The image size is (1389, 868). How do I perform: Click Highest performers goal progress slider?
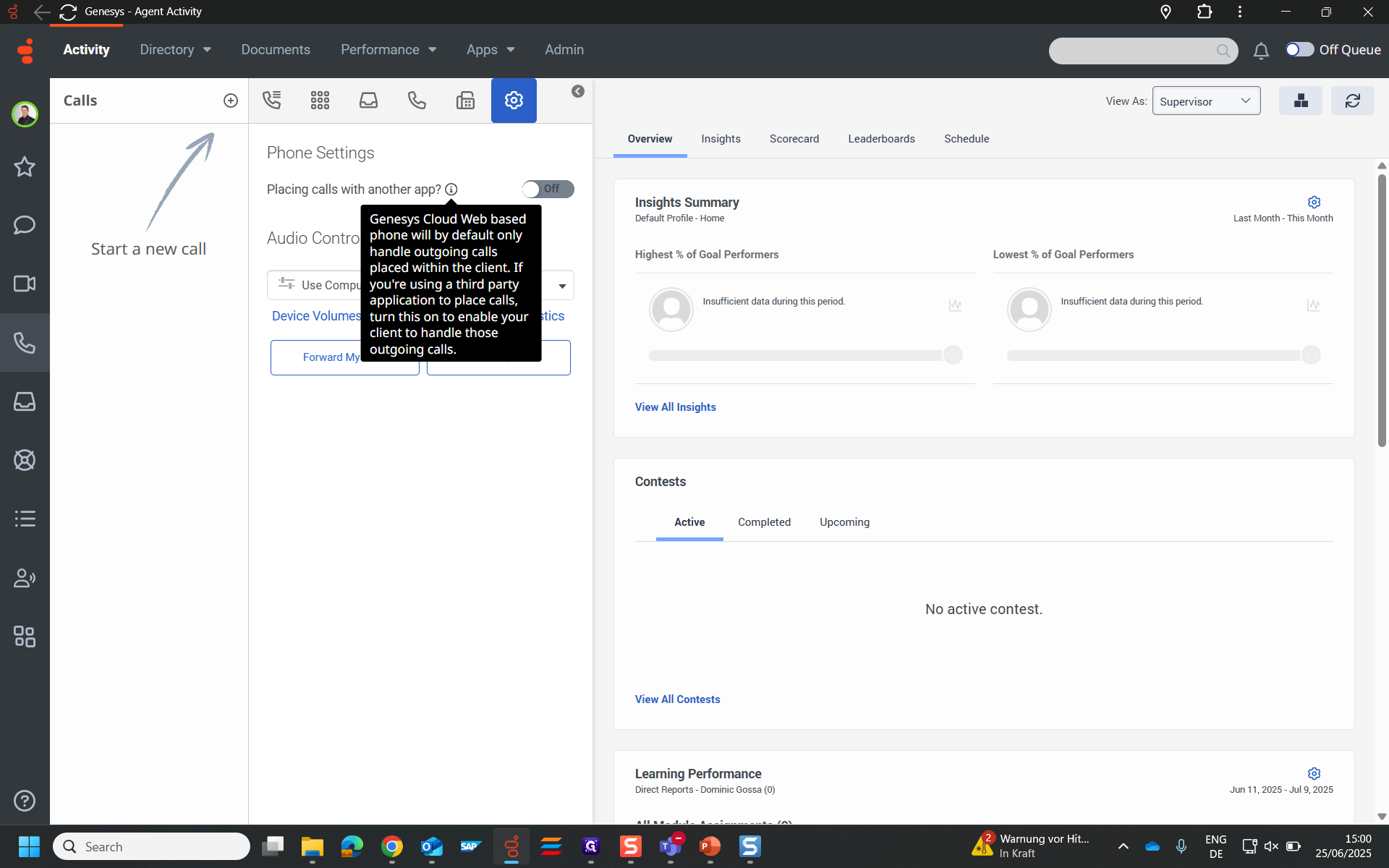(x=805, y=355)
